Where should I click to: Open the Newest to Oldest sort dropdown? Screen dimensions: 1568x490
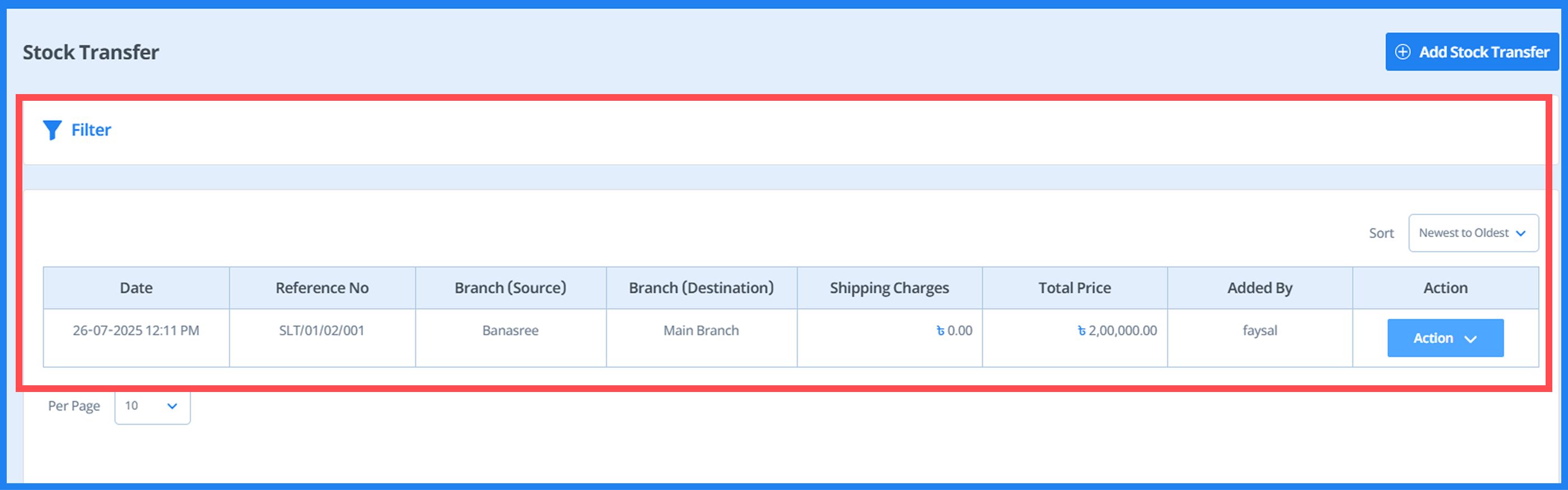(1472, 233)
